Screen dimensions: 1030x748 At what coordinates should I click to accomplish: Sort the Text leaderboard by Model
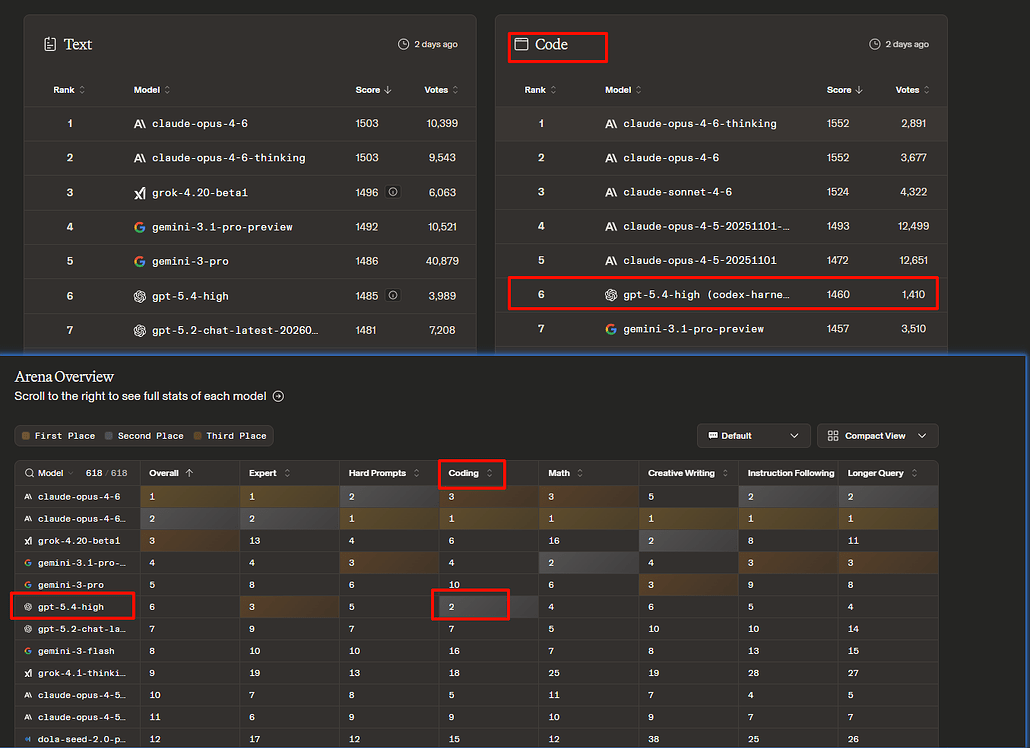(152, 90)
